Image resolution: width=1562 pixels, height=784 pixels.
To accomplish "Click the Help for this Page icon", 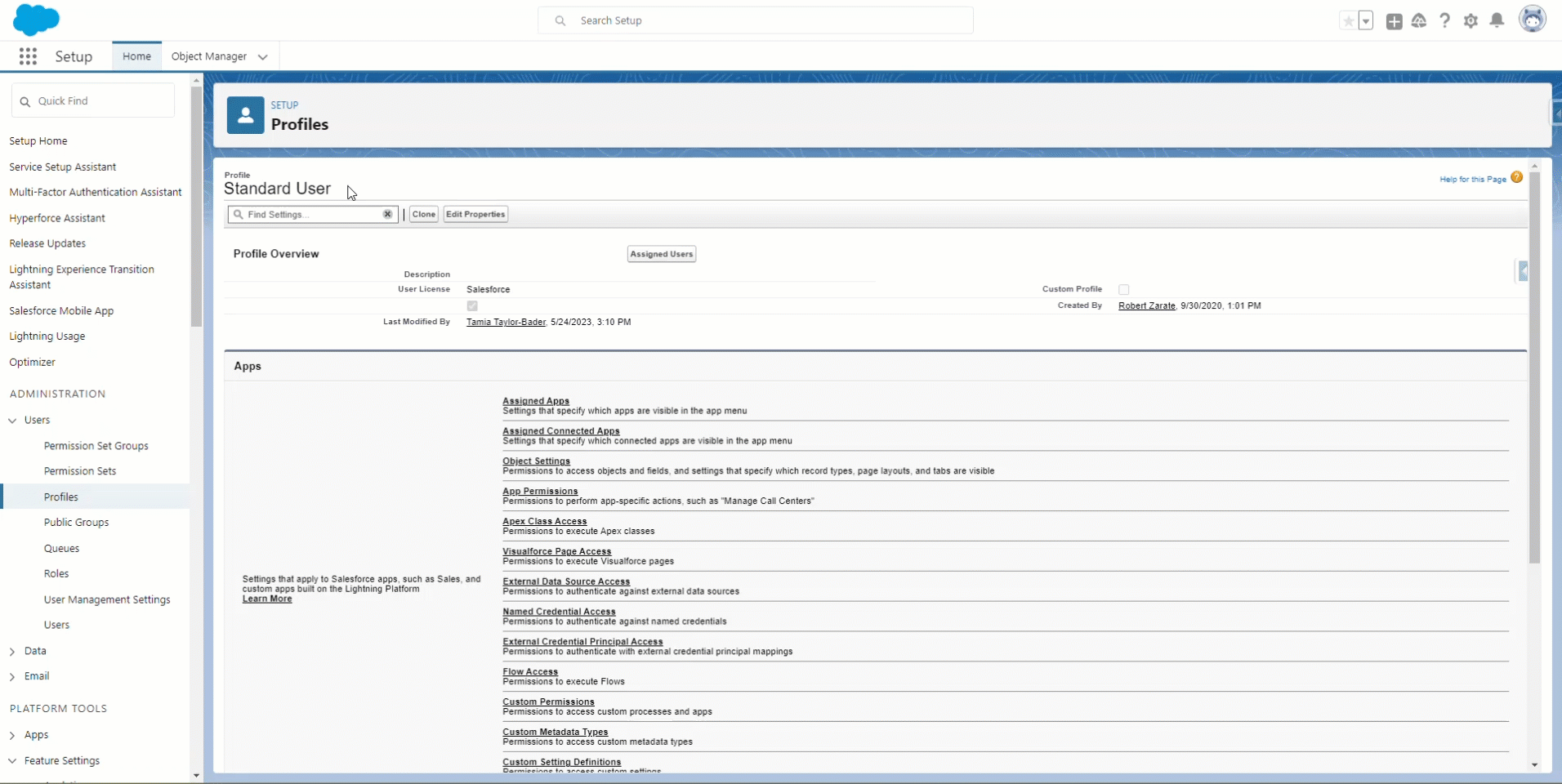I will [1517, 177].
